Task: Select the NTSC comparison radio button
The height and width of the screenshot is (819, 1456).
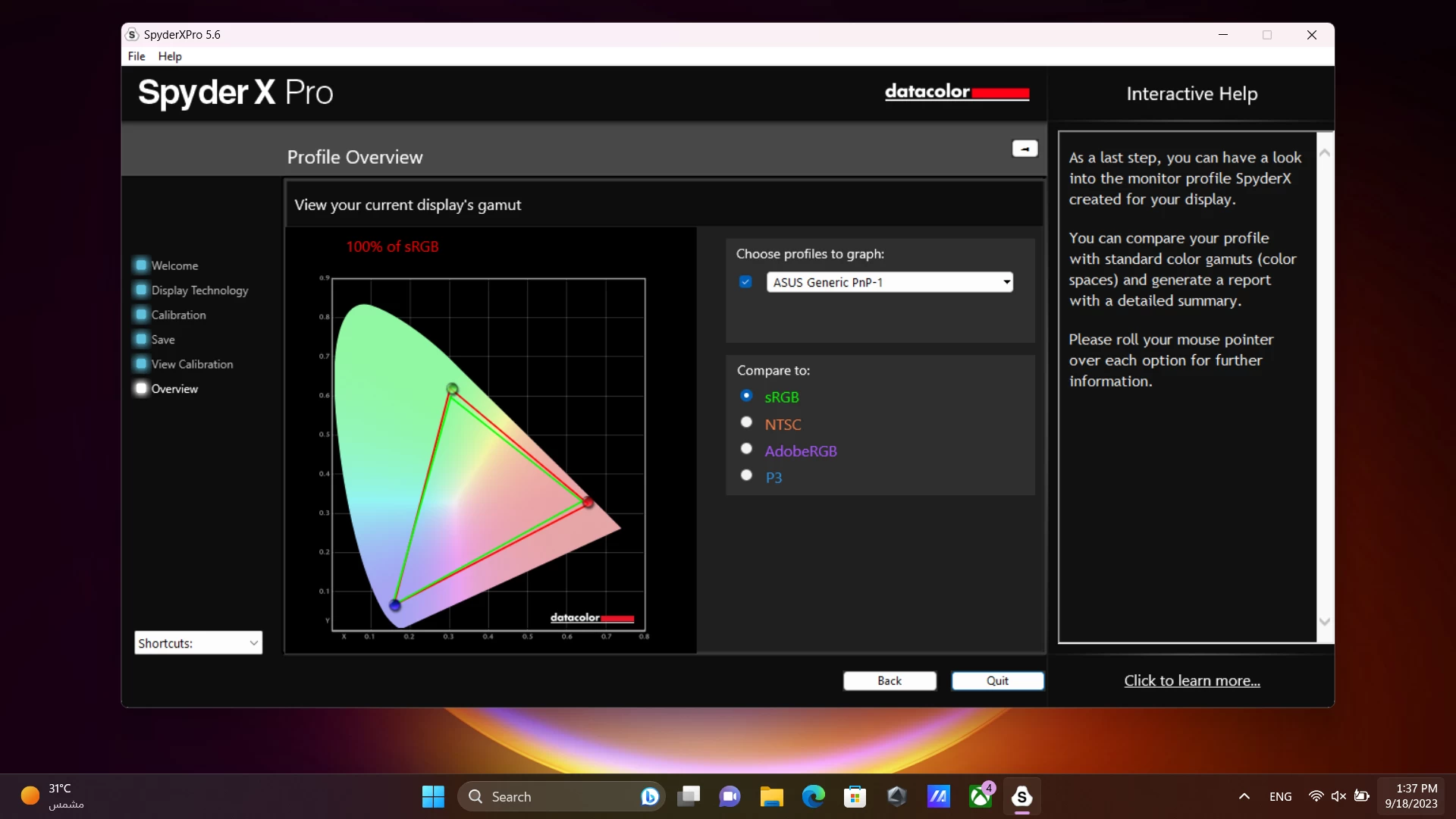Action: 746,422
